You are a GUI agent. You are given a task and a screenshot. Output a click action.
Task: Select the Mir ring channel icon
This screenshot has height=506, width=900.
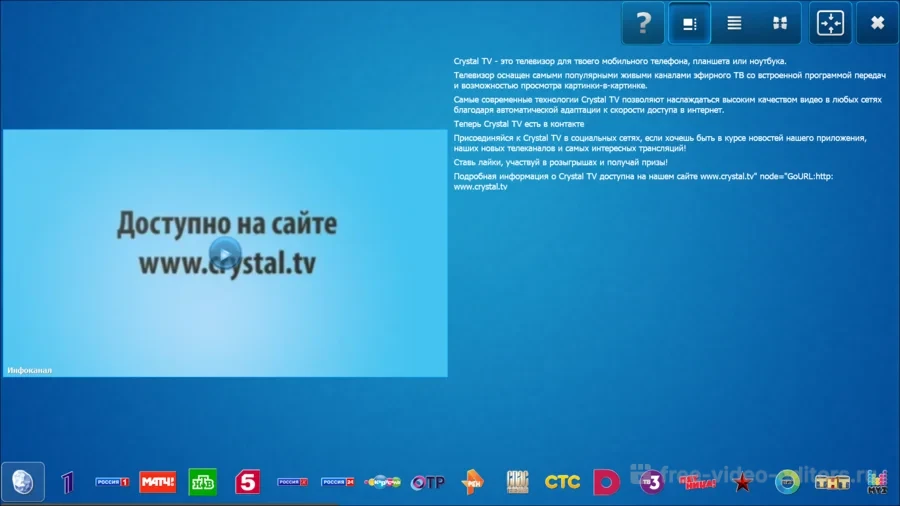coord(788,482)
